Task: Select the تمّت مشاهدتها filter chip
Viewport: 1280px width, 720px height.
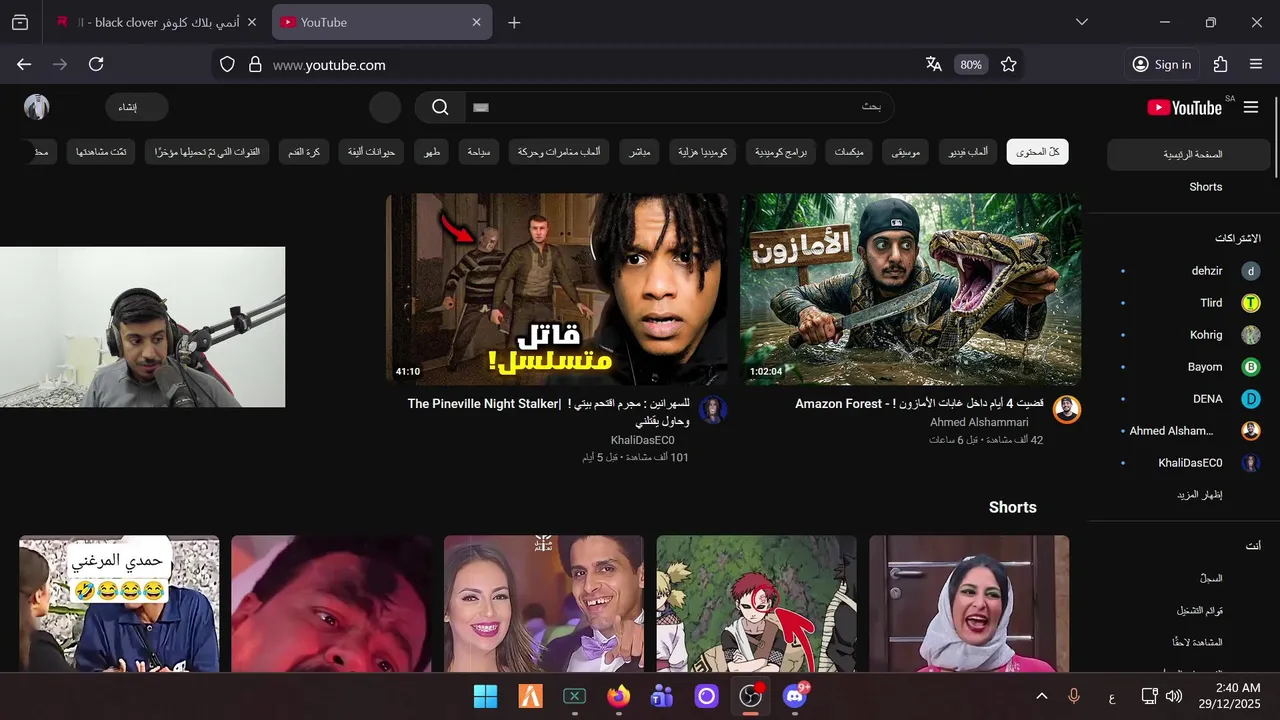Action: tap(101, 152)
